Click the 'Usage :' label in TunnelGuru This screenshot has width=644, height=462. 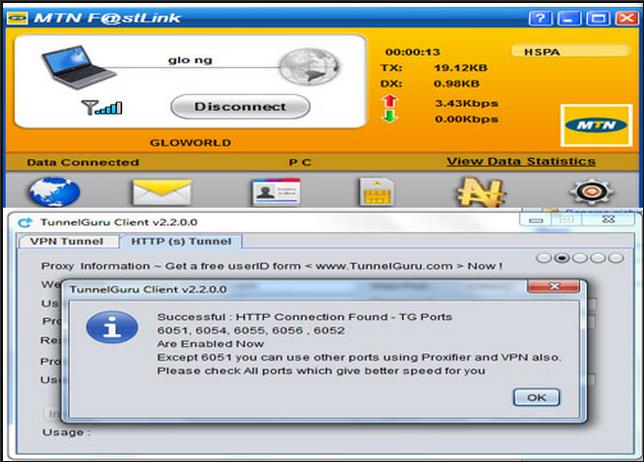(x=67, y=432)
